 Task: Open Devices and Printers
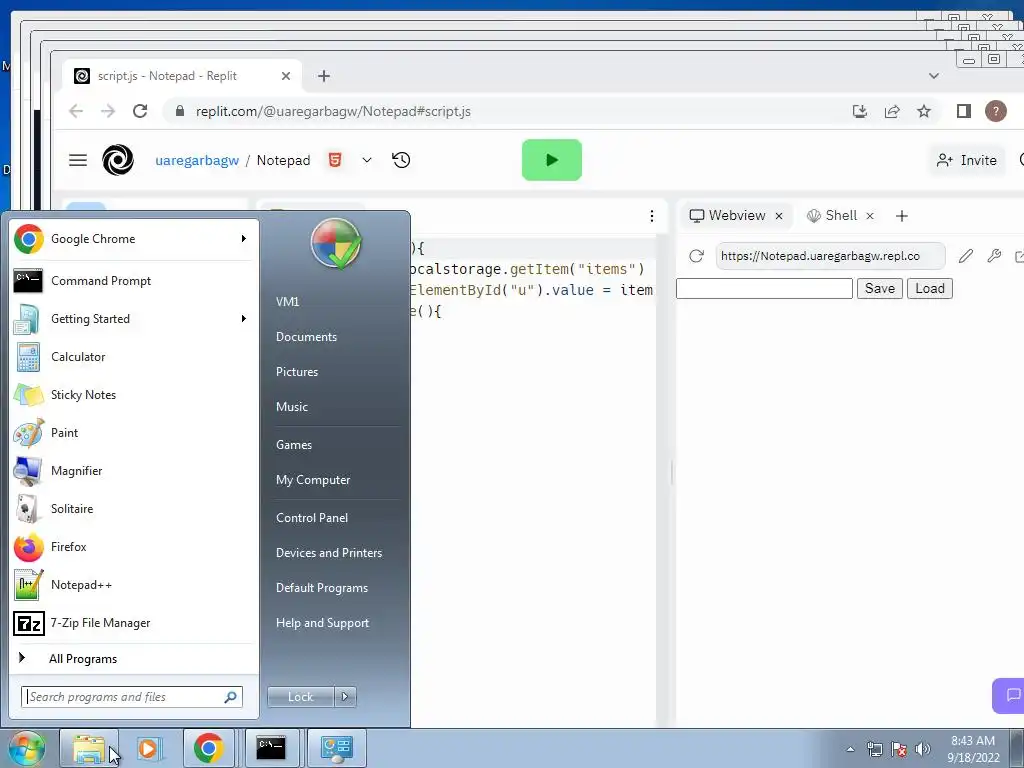pyautogui.click(x=328, y=553)
